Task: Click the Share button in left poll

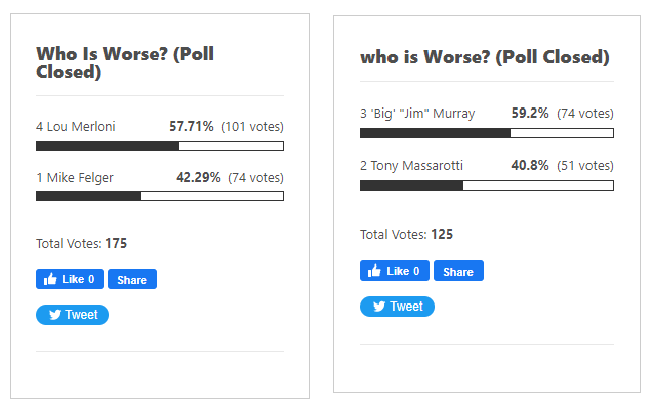Action: point(132,279)
